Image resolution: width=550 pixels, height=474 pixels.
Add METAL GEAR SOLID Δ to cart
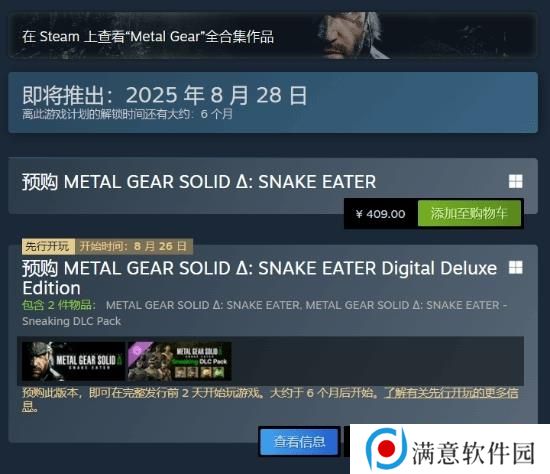click(x=469, y=213)
